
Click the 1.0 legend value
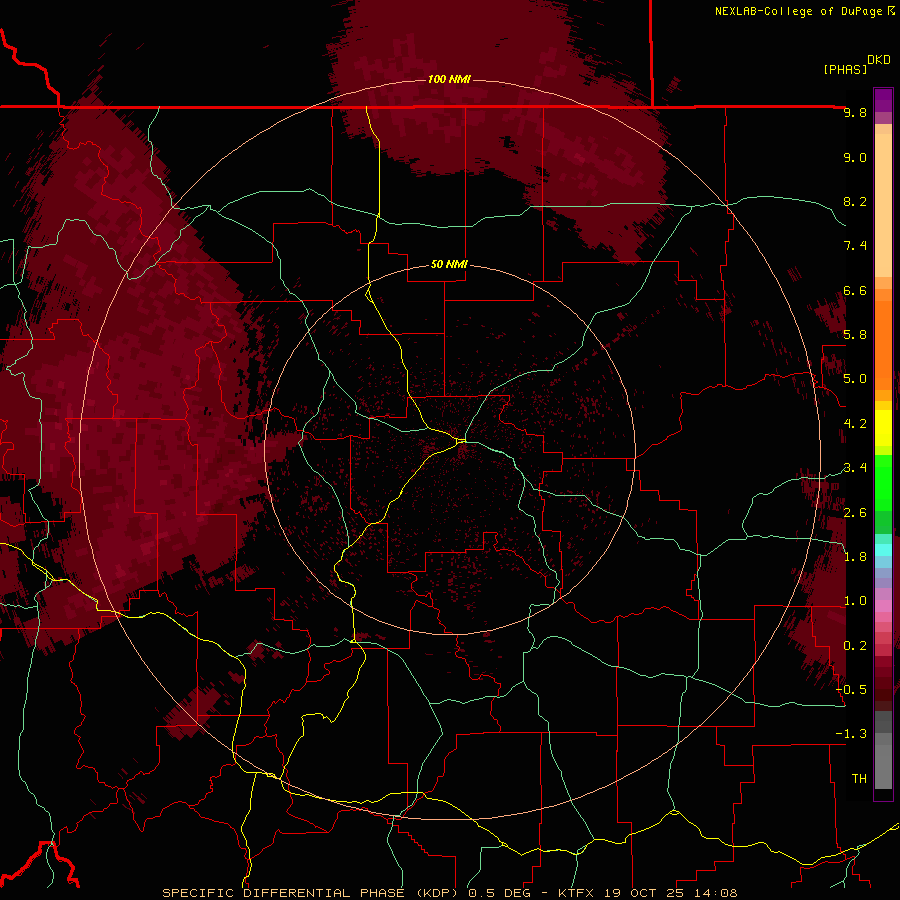tap(855, 601)
